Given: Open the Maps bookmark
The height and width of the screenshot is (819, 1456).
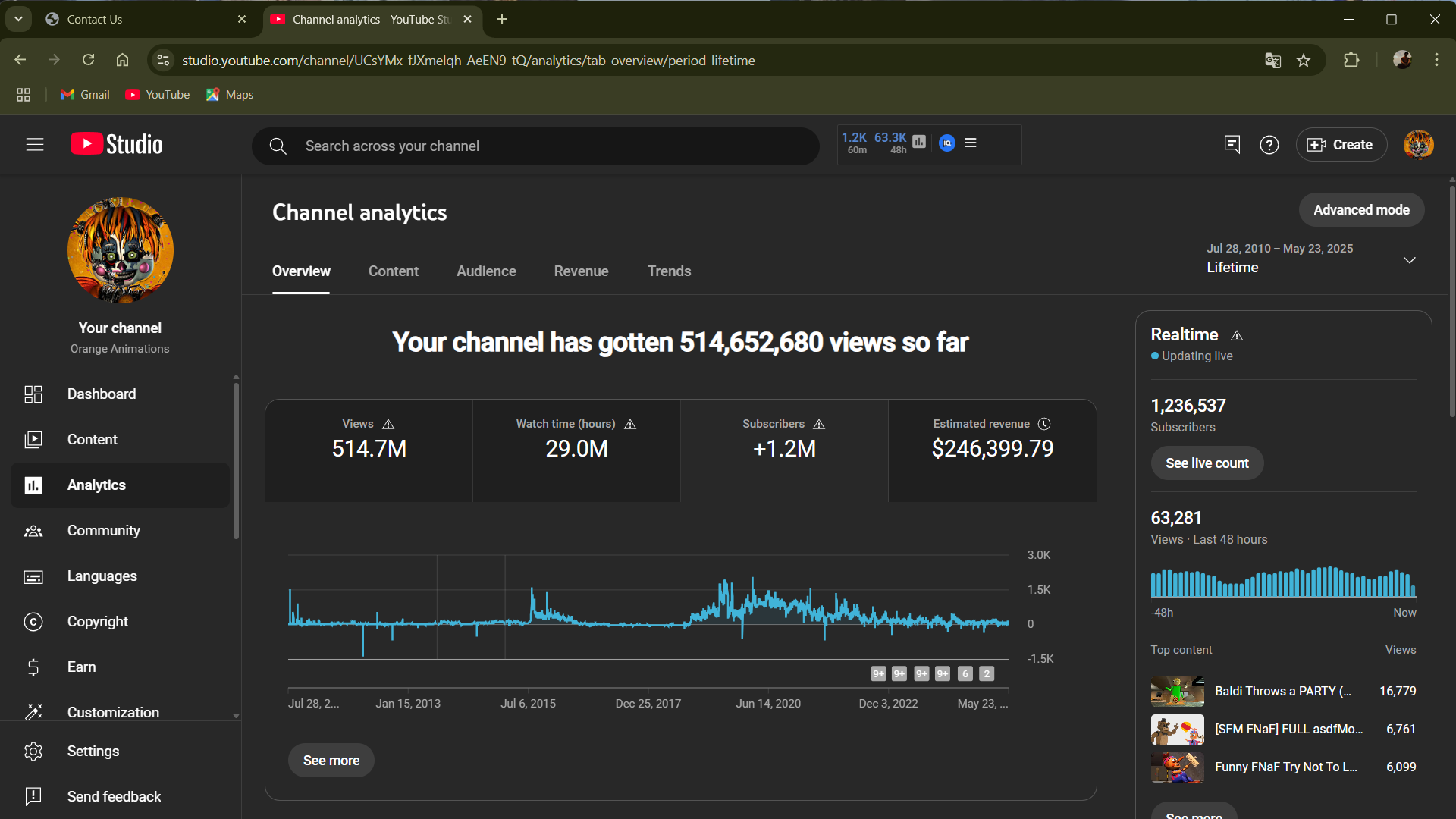Looking at the screenshot, I should click(x=230, y=95).
